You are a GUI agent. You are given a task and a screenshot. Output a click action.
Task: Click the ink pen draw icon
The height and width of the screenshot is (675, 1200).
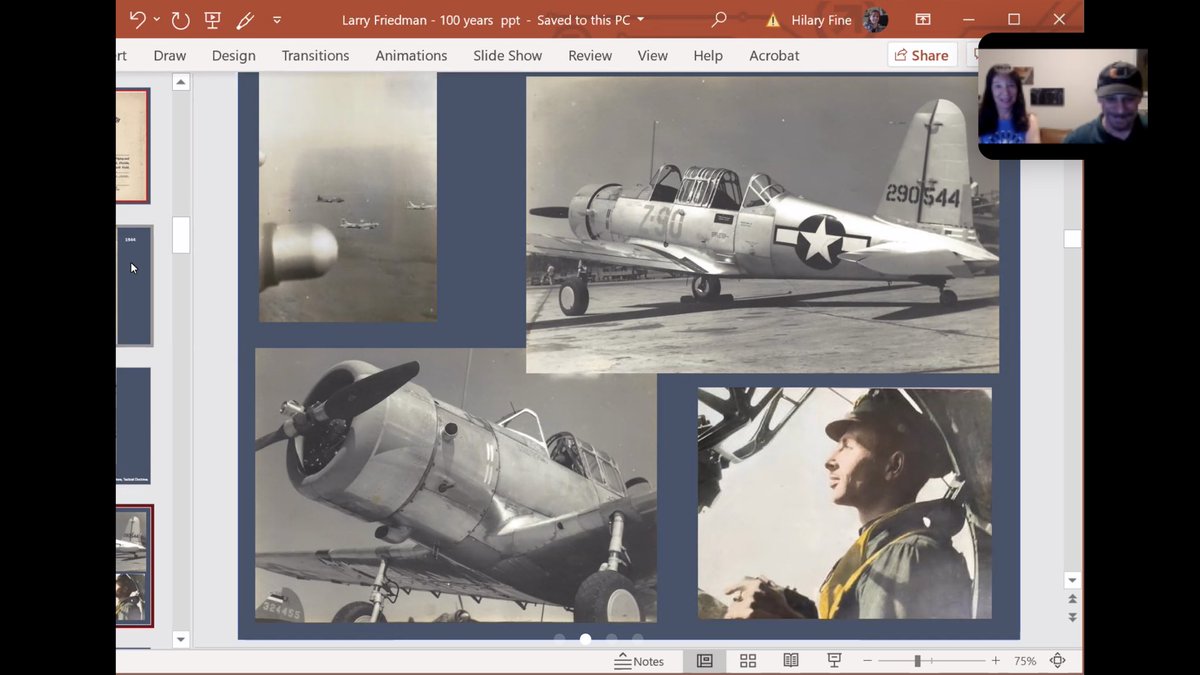point(244,20)
